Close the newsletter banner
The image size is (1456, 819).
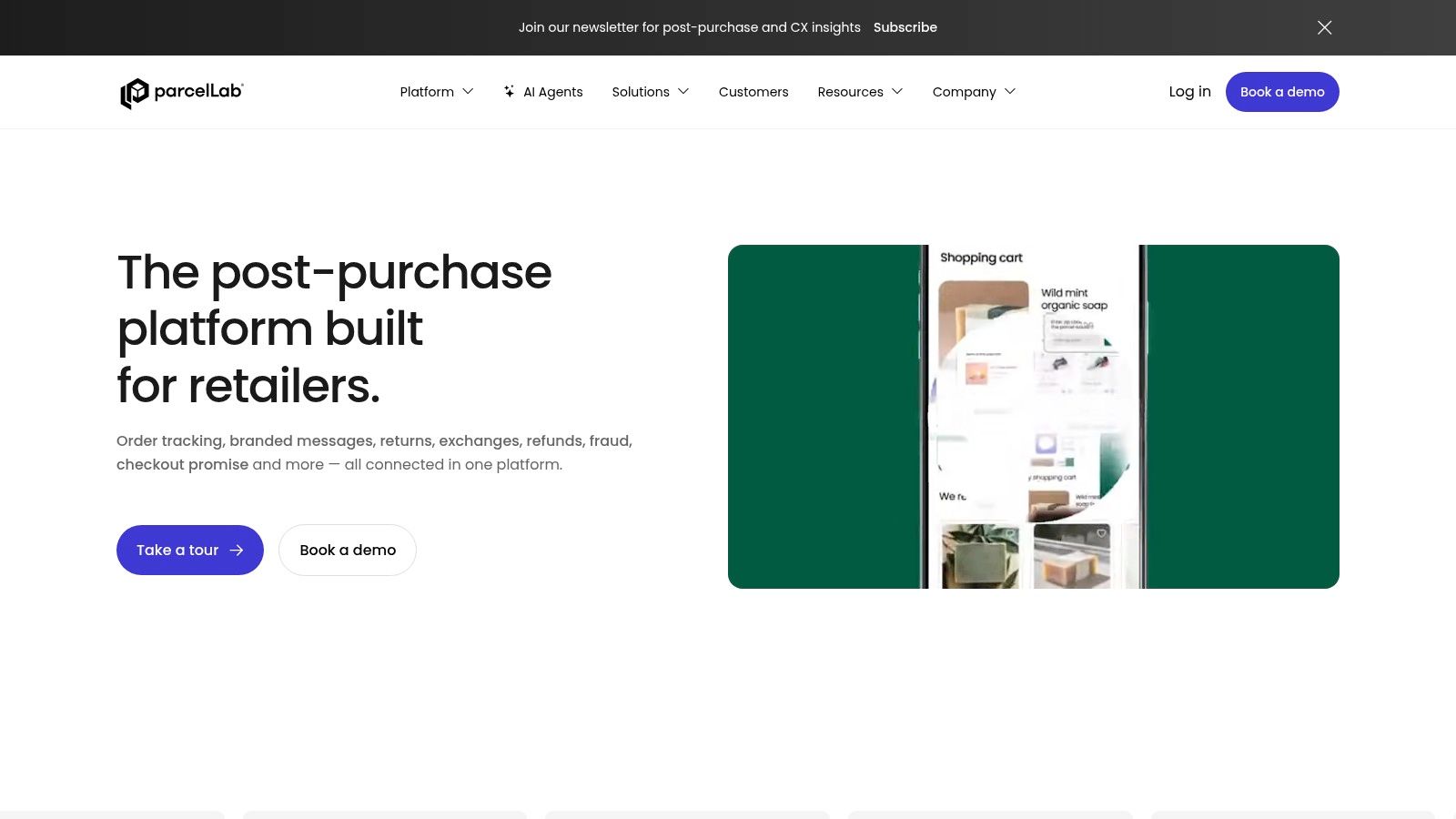[1325, 27]
